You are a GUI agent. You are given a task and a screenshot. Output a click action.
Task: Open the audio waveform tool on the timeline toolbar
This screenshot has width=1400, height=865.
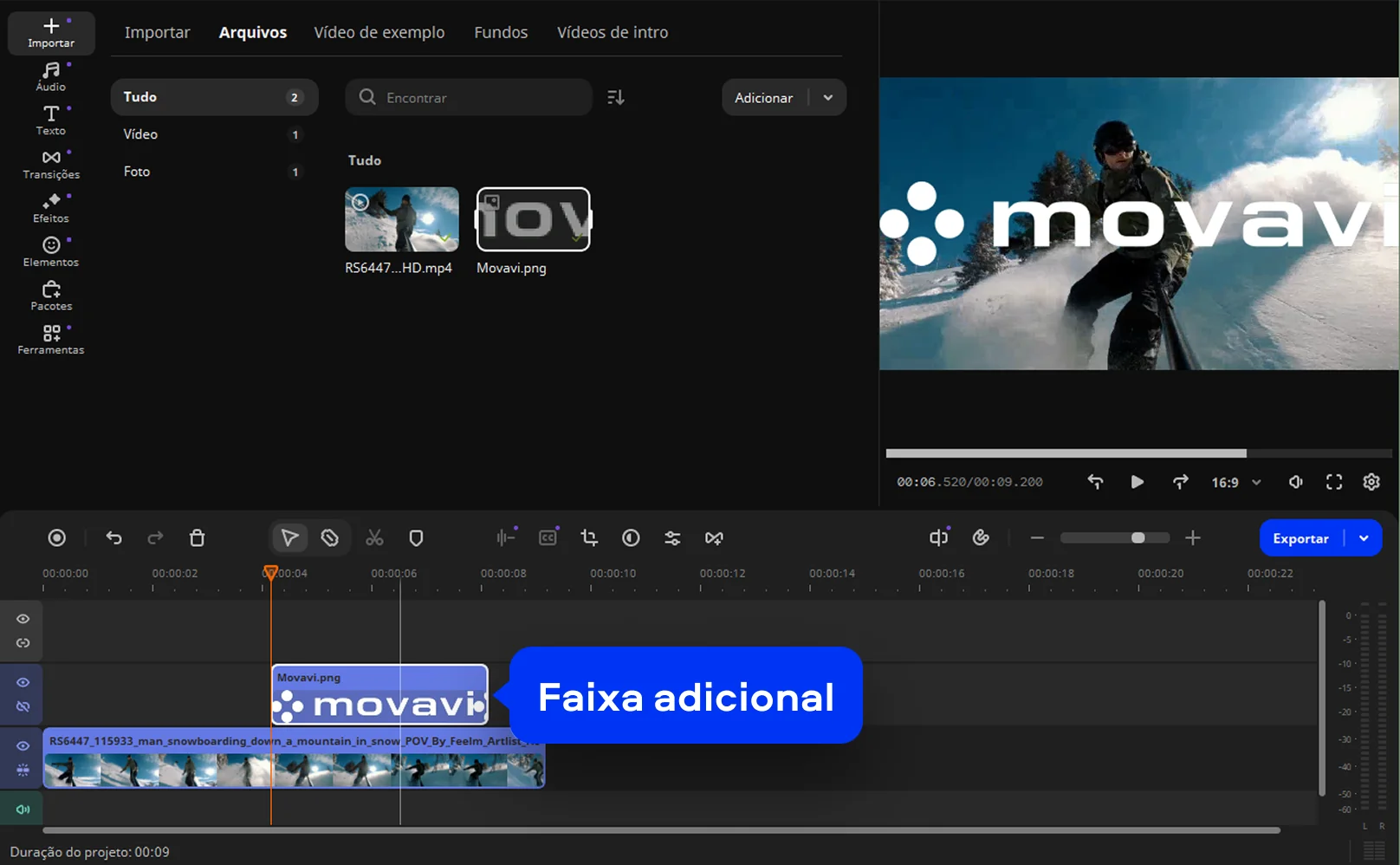506,538
